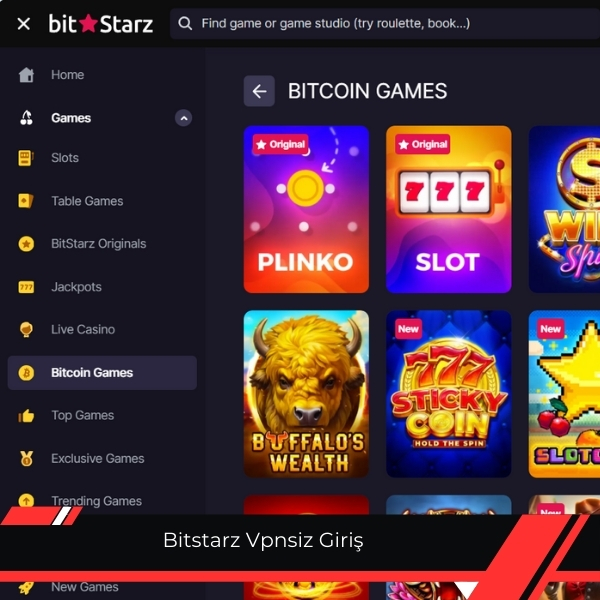Click the search magnifier icon
The image size is (600, 600).
click(x=185, y=23)
